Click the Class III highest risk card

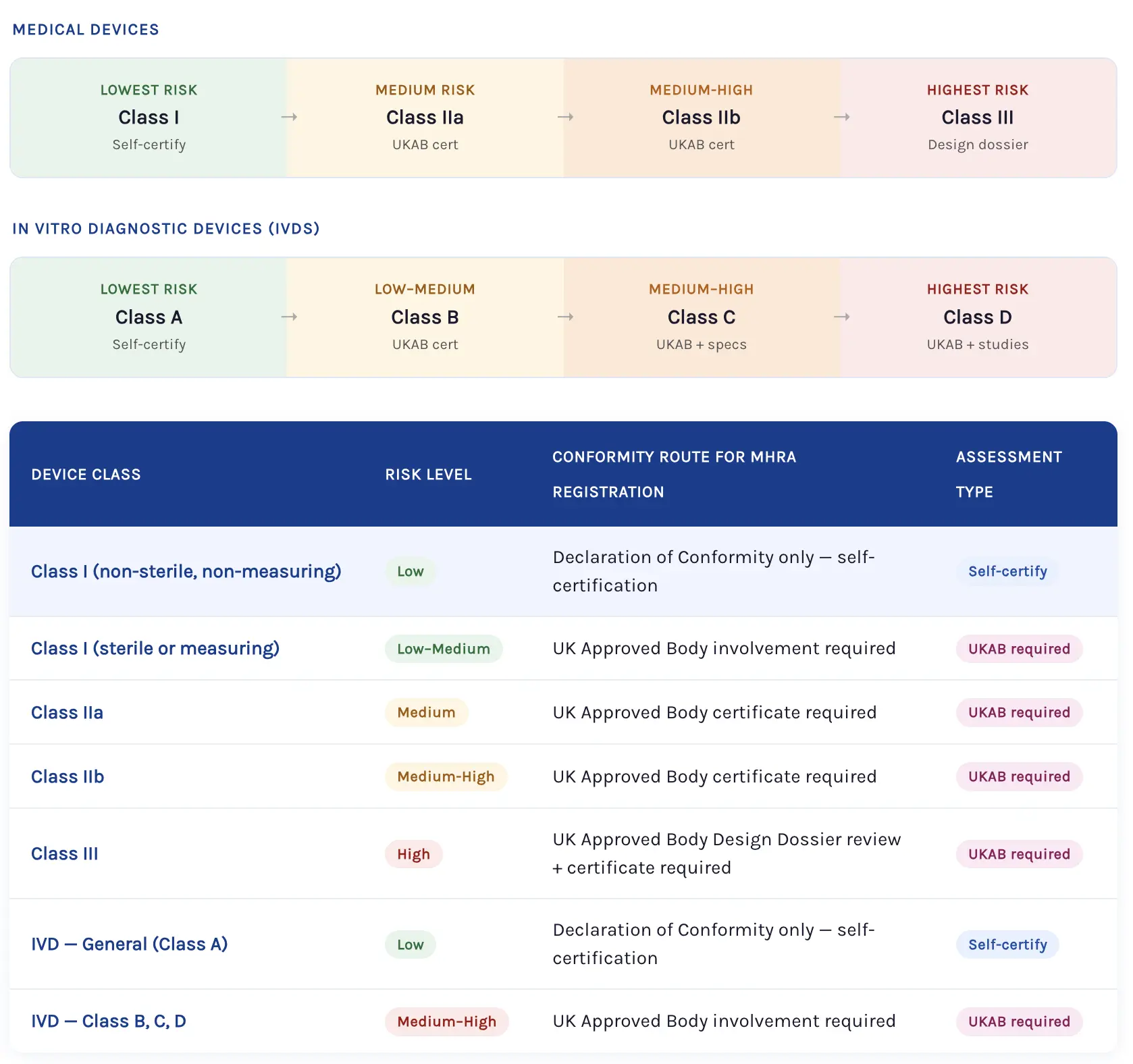click(x=978, y=117)
